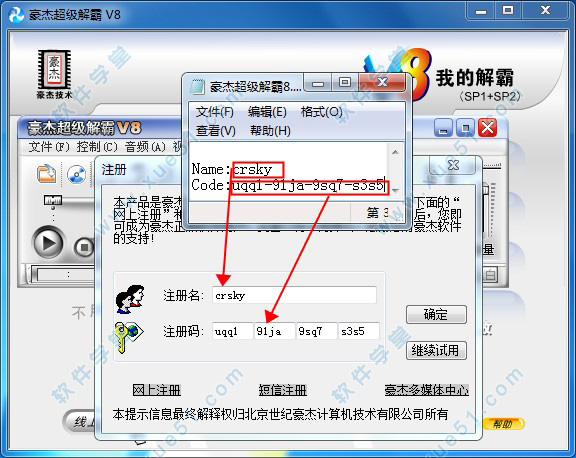Open the 短信注册 link

click(282, 390)
